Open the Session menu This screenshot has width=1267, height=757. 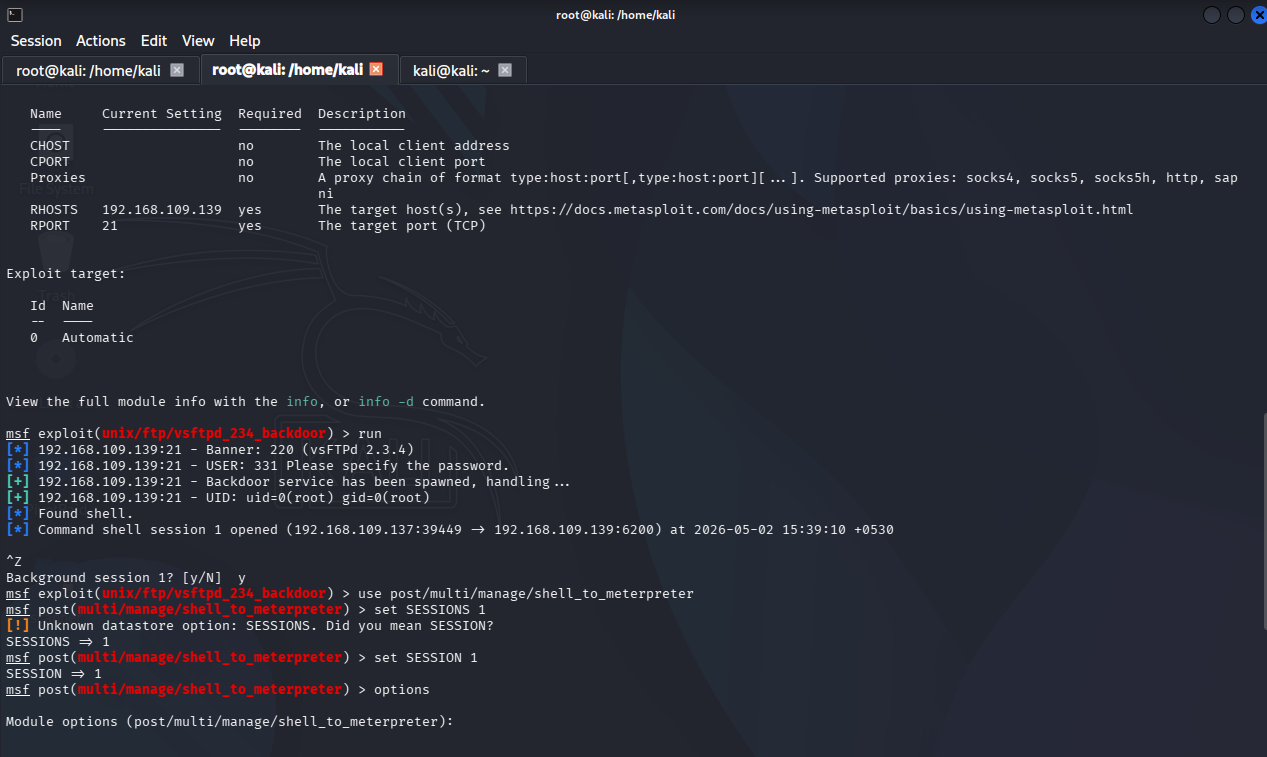[36, 41]
